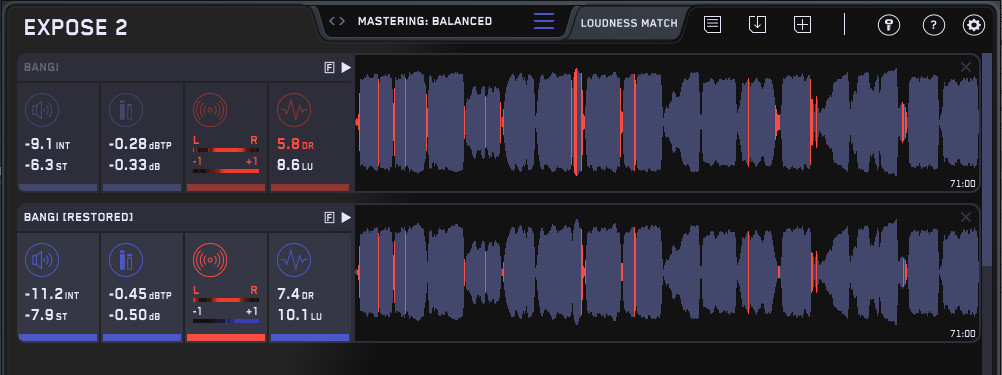Click the -0.28 dBTP true peak value
The width and height of the screenshot is (1002, 375).
140,144
